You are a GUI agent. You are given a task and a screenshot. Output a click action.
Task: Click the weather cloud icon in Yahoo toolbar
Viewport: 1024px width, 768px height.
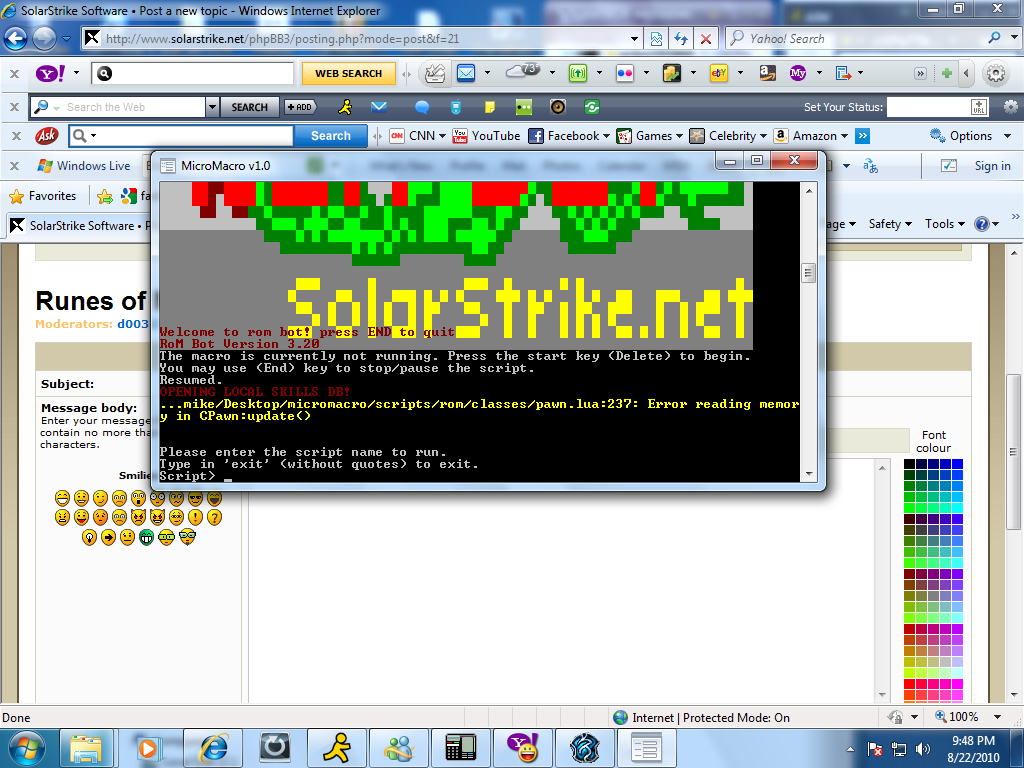pyautogui.click(x=522, y=71)
